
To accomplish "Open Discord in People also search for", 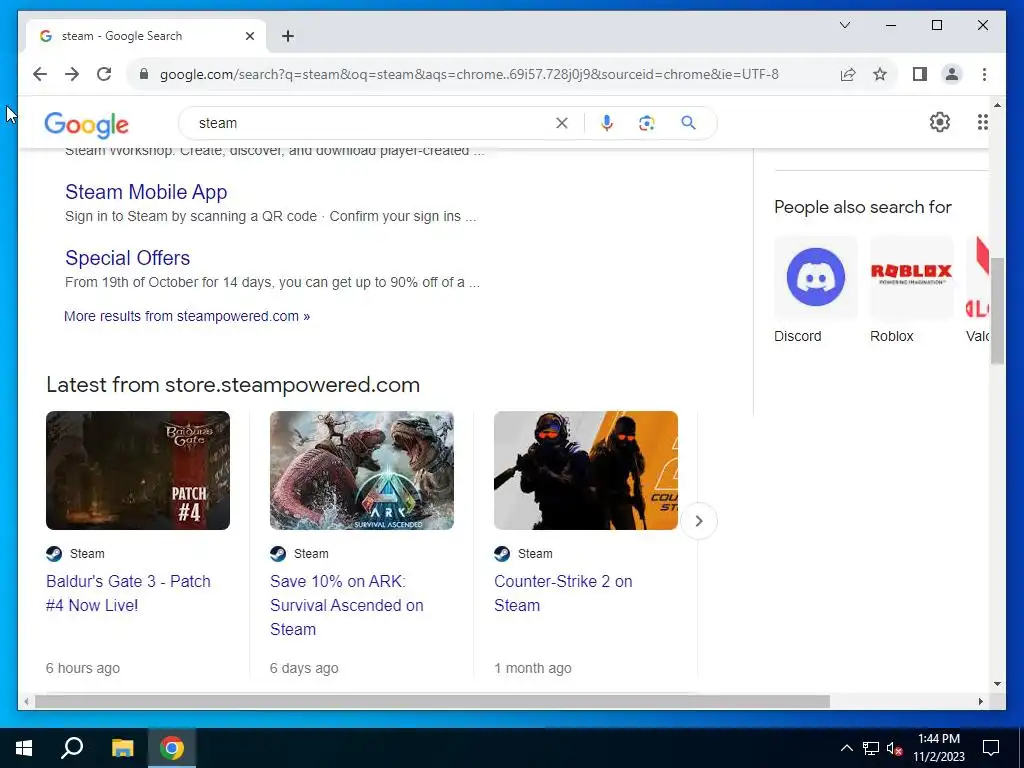I will (816, 277).
